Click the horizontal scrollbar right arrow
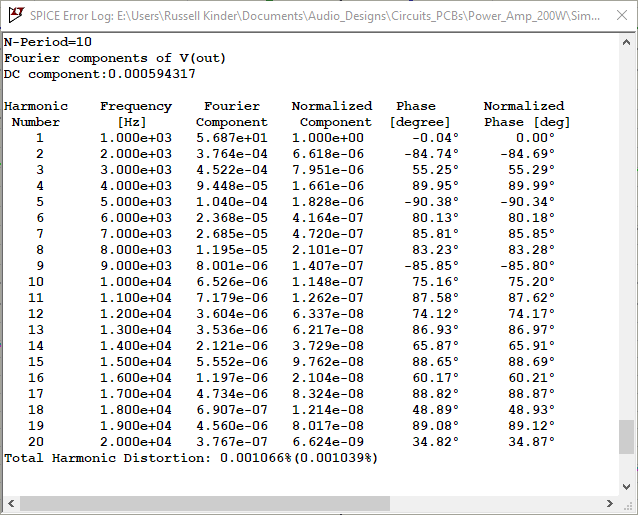Image resolution: width=638 pixels, height=515 pixels. [x=609, y=504]
